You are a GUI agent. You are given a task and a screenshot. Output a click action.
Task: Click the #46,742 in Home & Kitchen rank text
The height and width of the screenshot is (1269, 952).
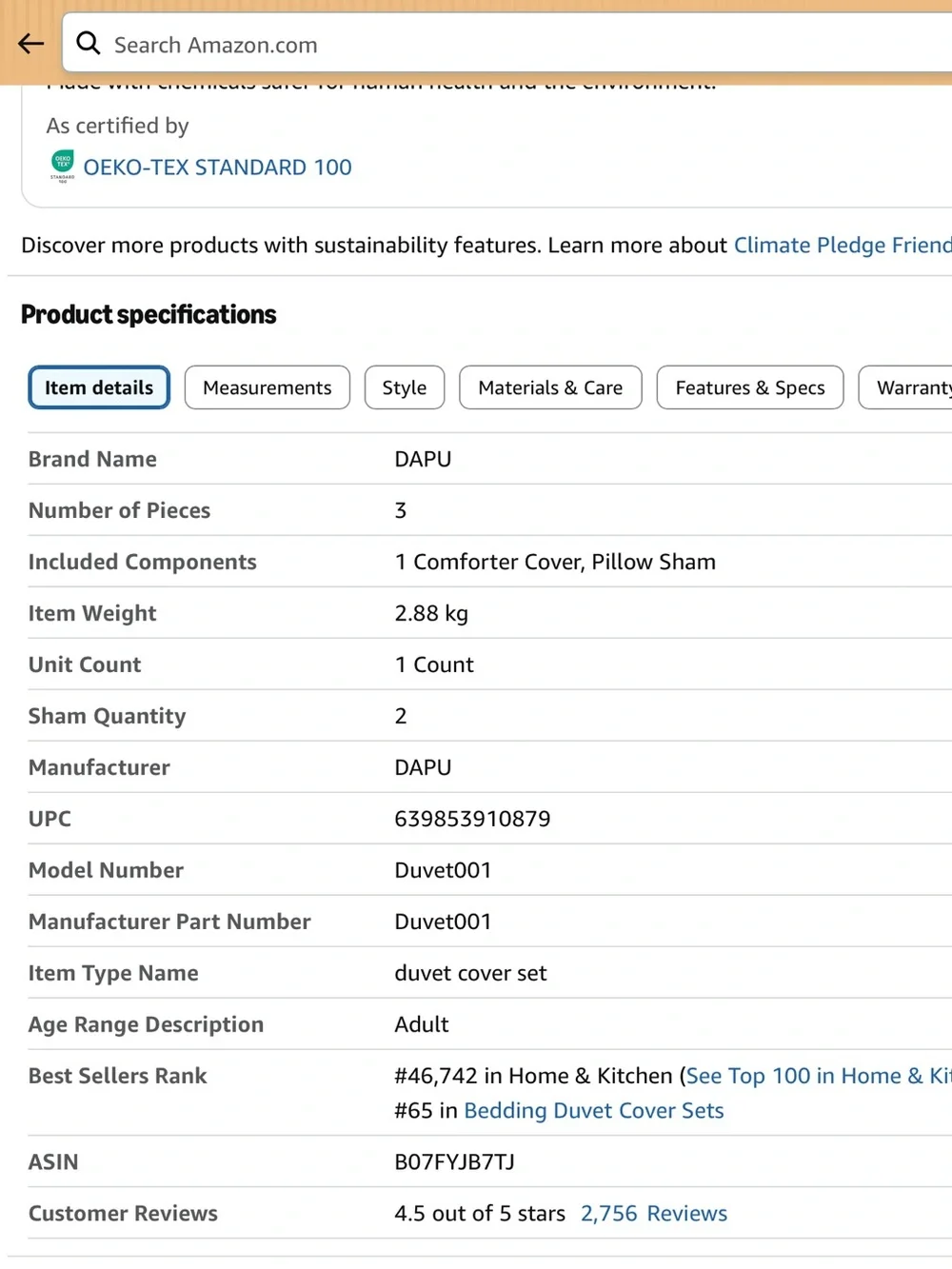pos(533,1076)
